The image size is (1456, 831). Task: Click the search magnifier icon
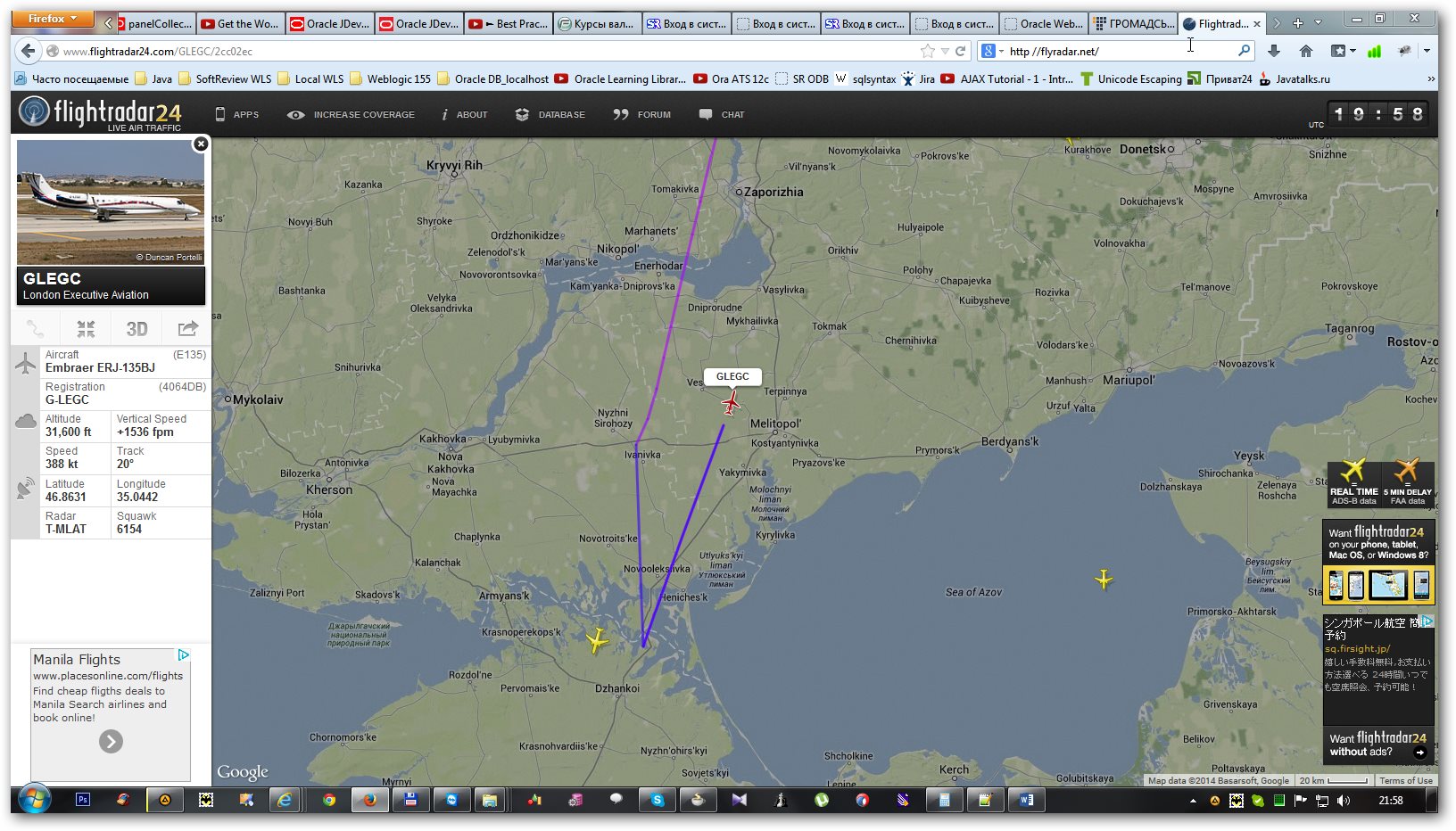(1244, 51)
